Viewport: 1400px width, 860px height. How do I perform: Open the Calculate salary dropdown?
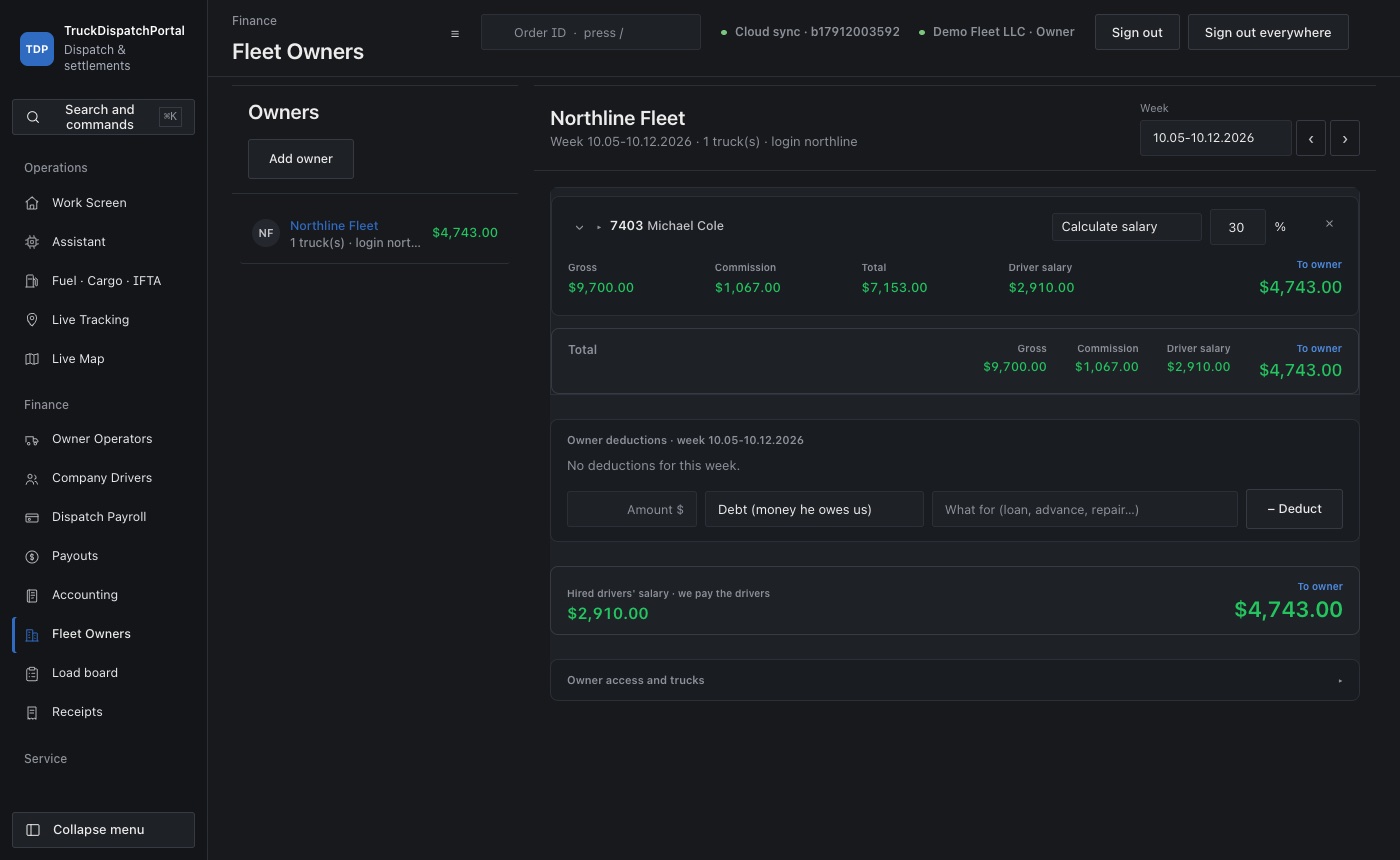[1127, 227]
